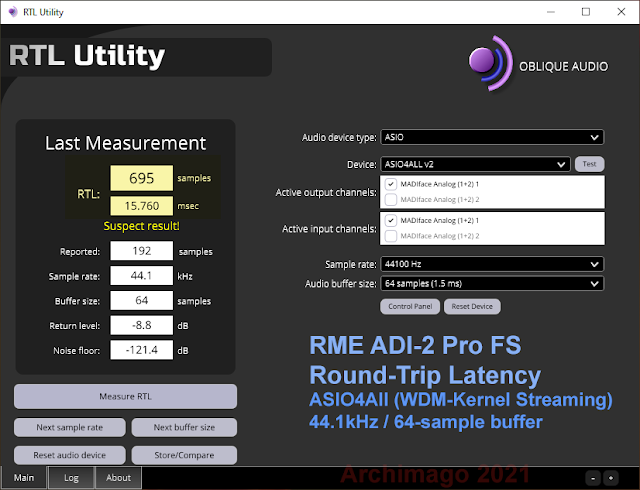
Task: Open the Device dropdown showing ASIO4ALL v2
Action: (475, 164)
